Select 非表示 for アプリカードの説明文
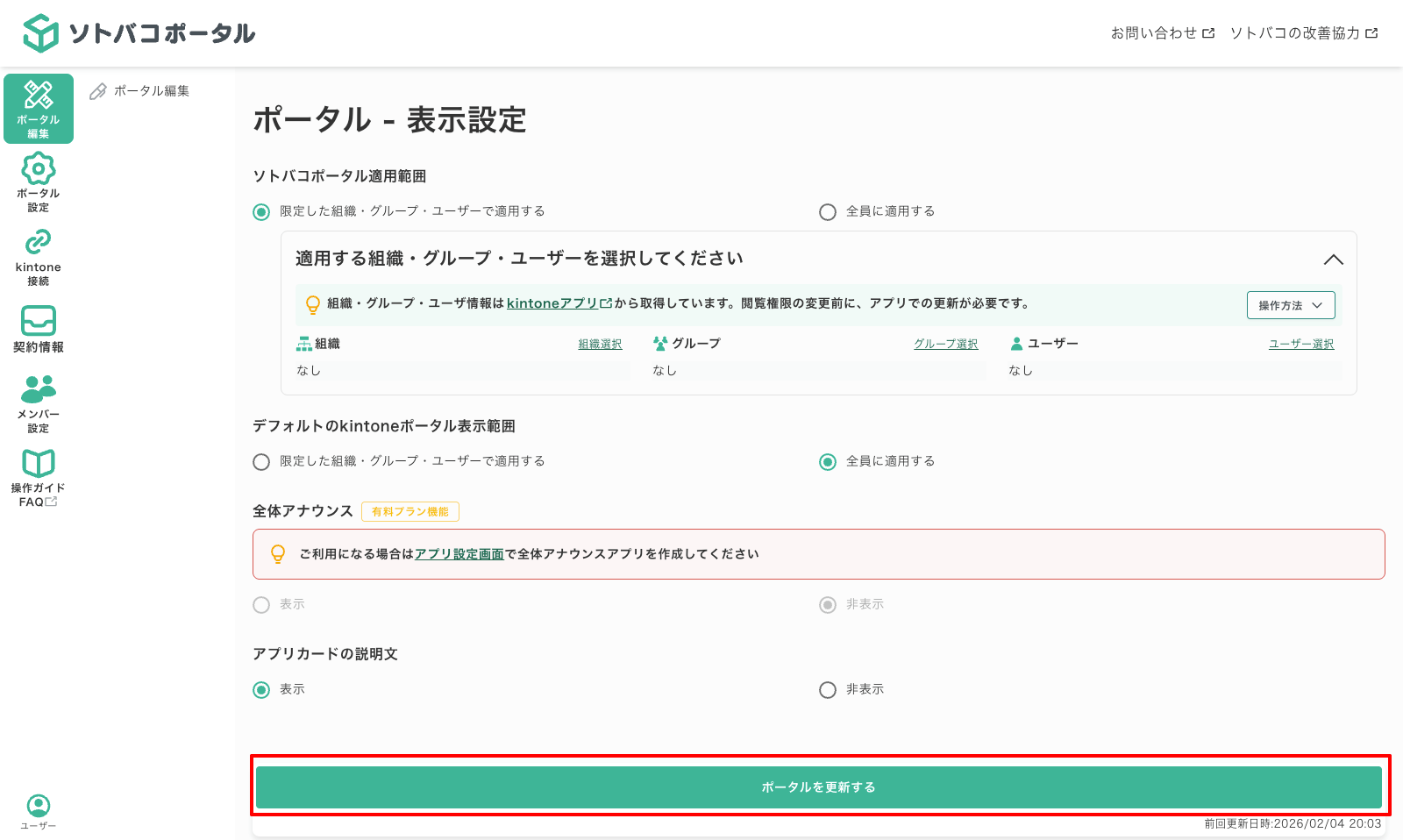 point(827,690)
